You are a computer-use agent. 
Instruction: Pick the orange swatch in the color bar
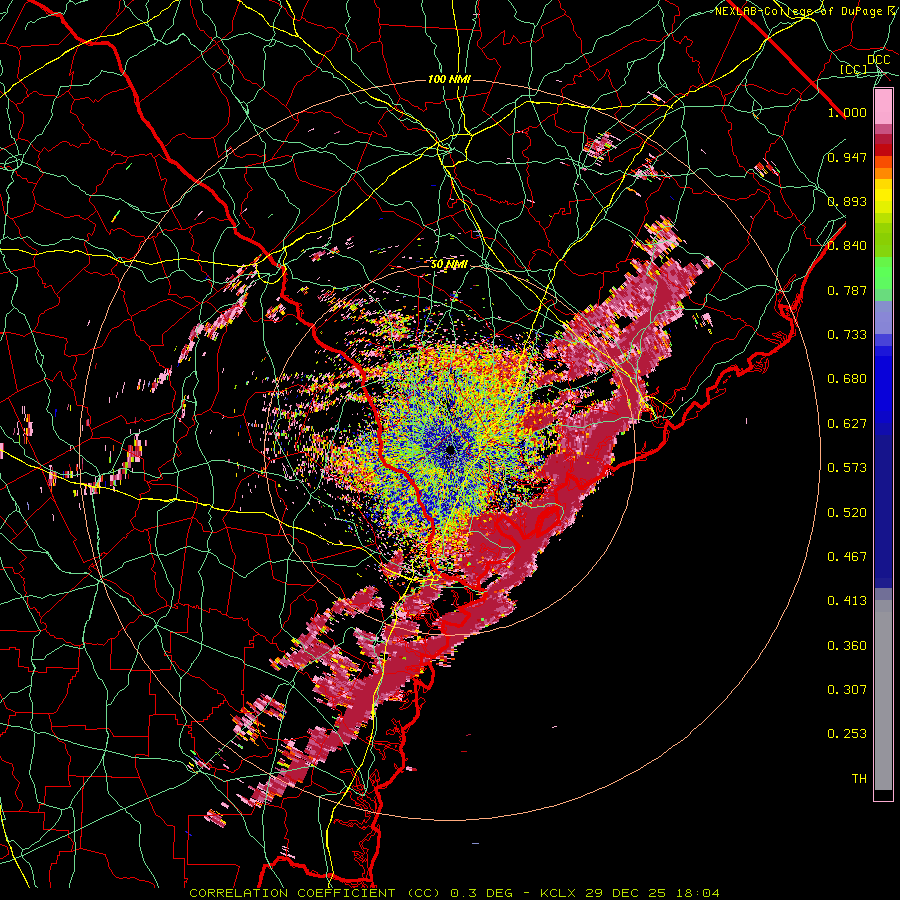pyautogui.click(x=883, y=173)
